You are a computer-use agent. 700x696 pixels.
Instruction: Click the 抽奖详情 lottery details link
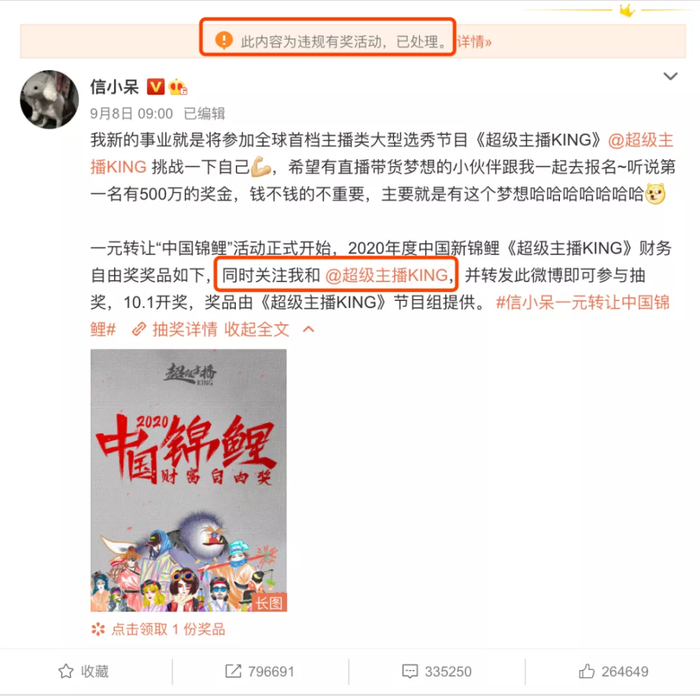point(185,329)
